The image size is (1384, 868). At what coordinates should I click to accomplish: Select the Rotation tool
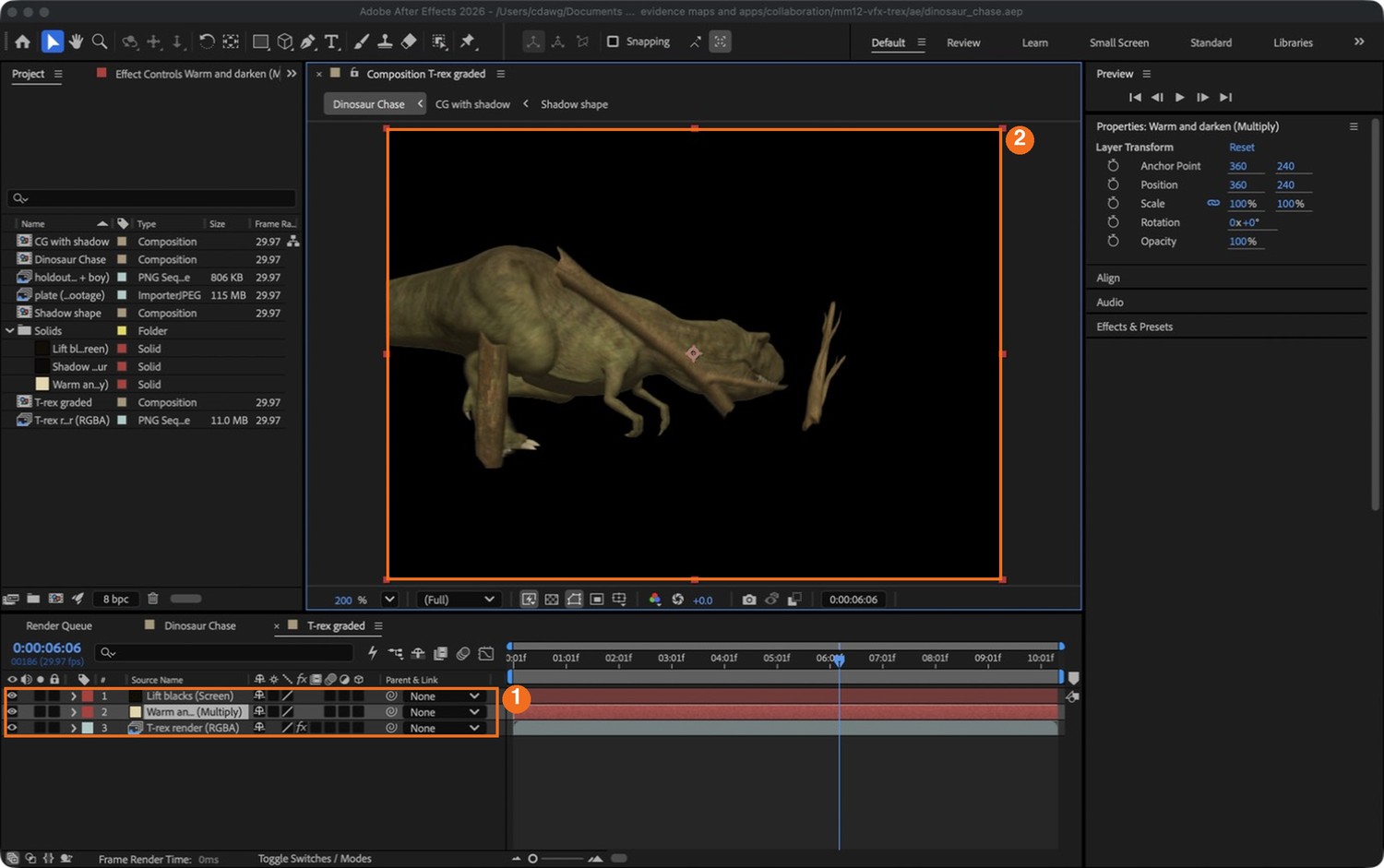point(207,42)
